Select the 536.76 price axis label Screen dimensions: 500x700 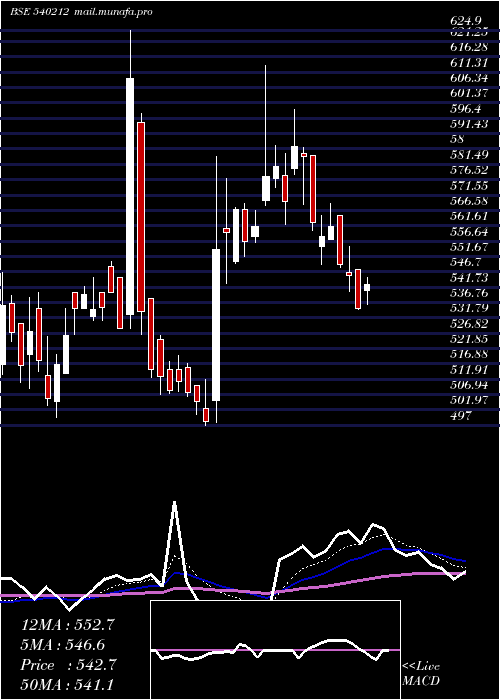tap(470, 293)
